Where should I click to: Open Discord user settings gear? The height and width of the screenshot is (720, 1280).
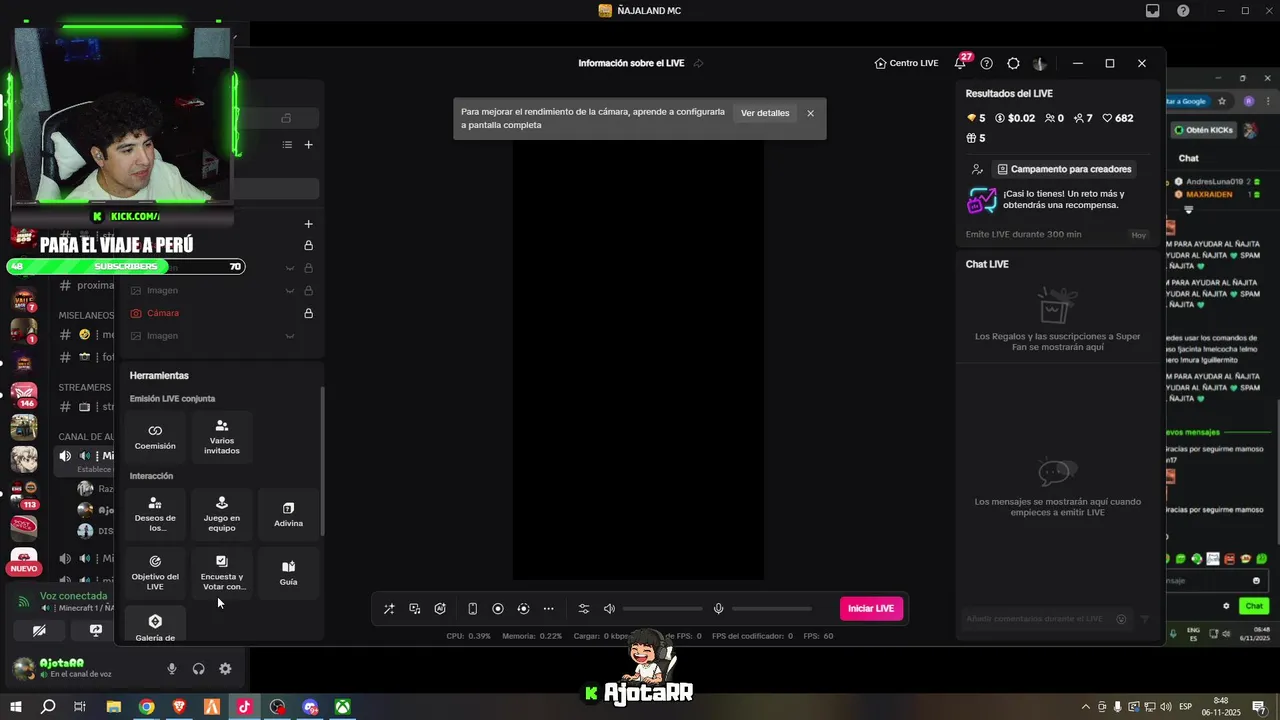point(225,669)
